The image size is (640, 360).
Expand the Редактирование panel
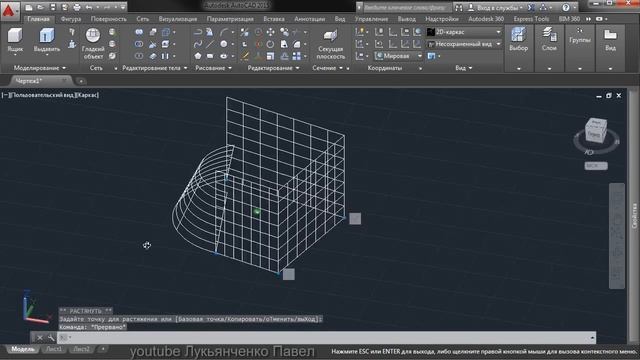pyautogui.click(x=273, y=68)
